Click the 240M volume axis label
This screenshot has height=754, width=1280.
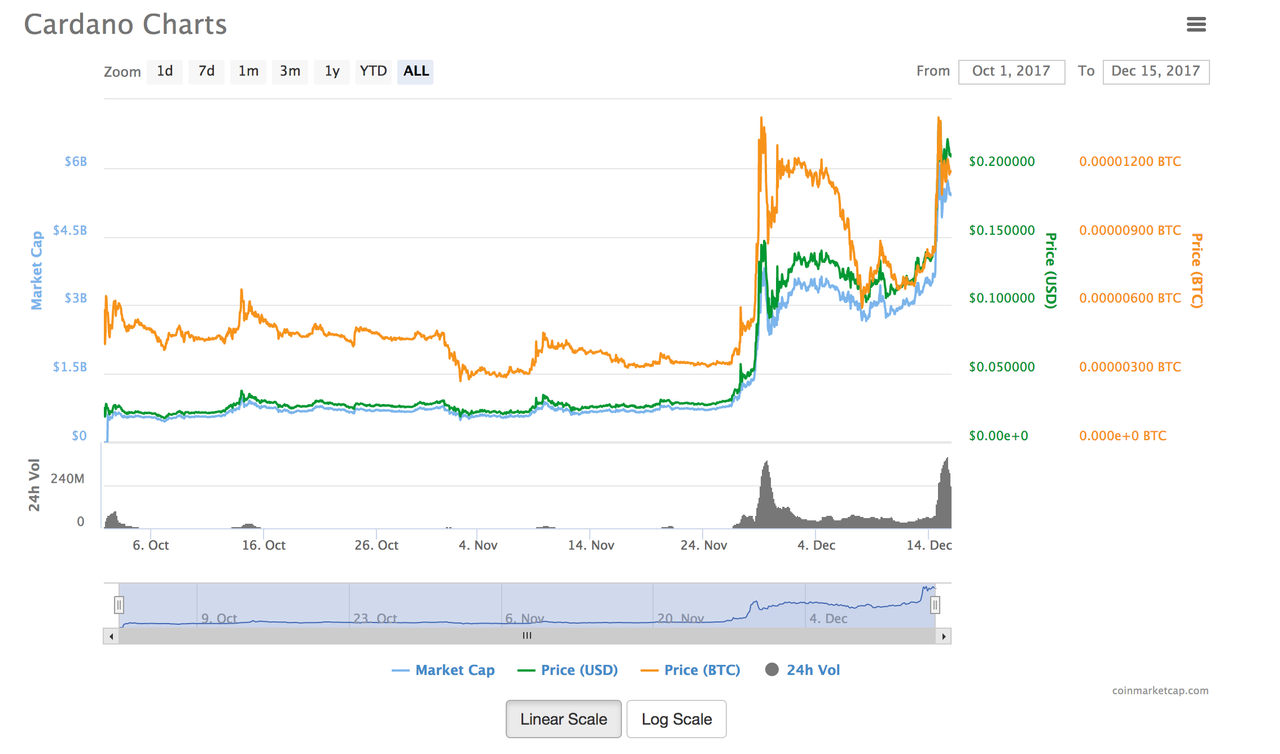click(x=67, y=479)
